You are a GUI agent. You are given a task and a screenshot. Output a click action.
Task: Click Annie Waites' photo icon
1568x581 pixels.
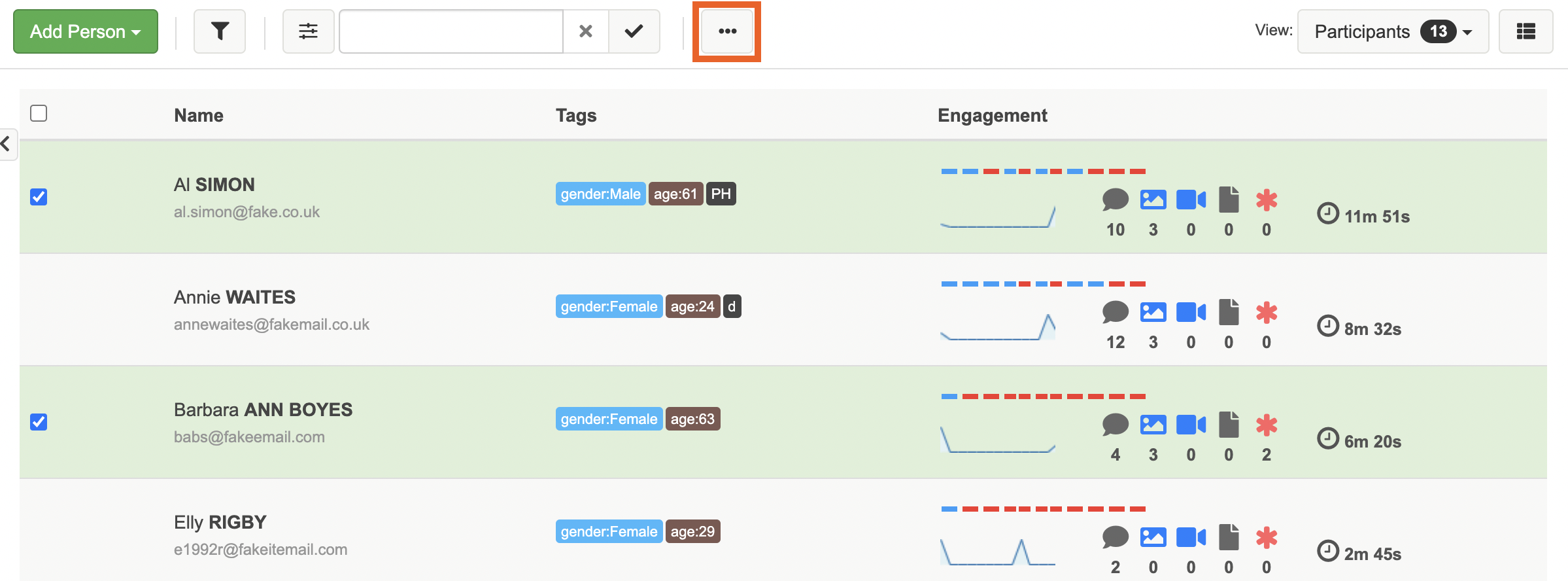1153,313
